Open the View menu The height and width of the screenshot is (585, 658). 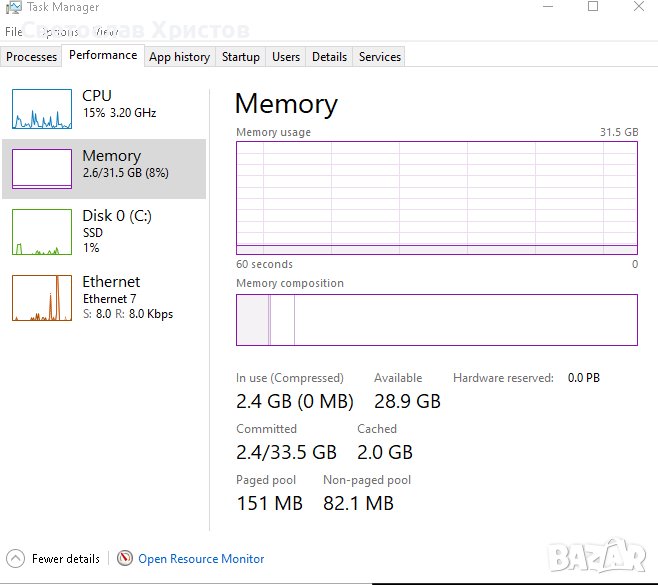(x=107, y=32)
